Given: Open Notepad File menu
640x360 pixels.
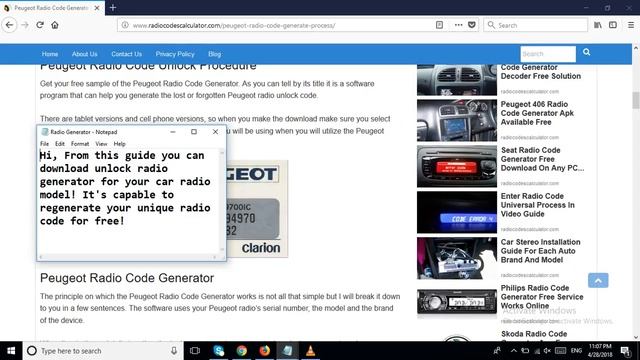Looking at the screenshot, I should 44,144.
